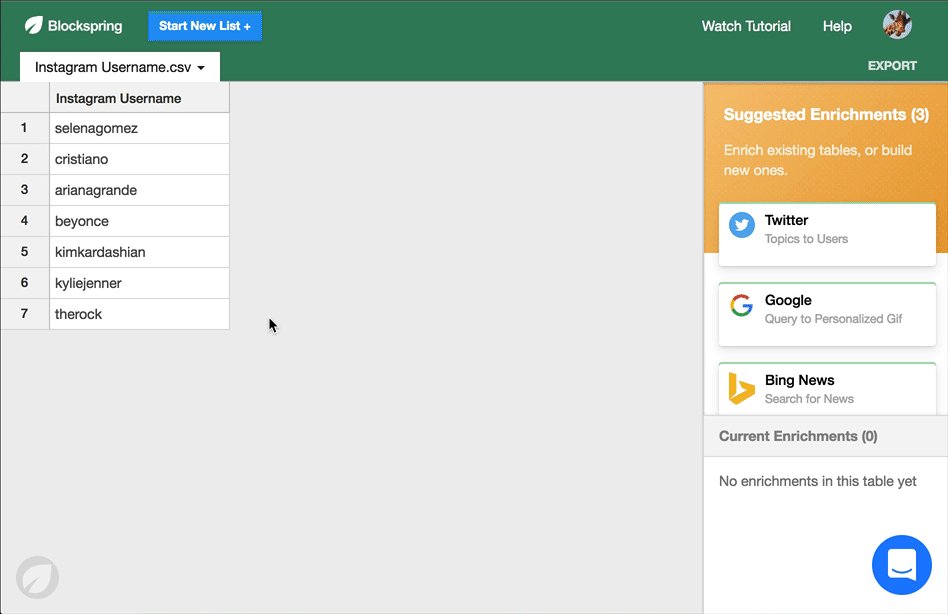Viewport: 948px width, 614px height.
Task: Select the therock cell
Action: click(x=139, y=314)
